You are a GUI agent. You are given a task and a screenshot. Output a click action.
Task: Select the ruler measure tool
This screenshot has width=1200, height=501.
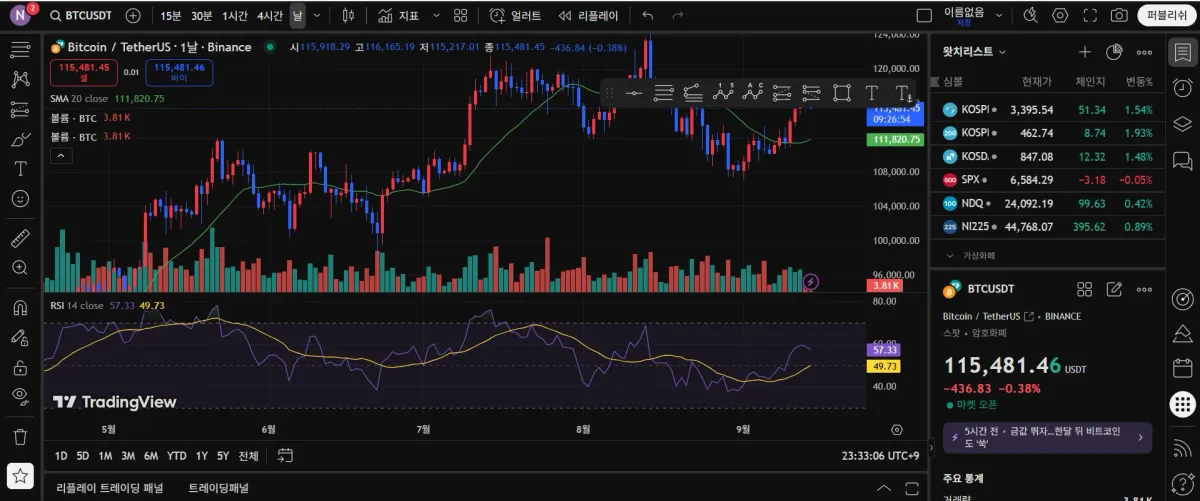click(x=19, y=238)
